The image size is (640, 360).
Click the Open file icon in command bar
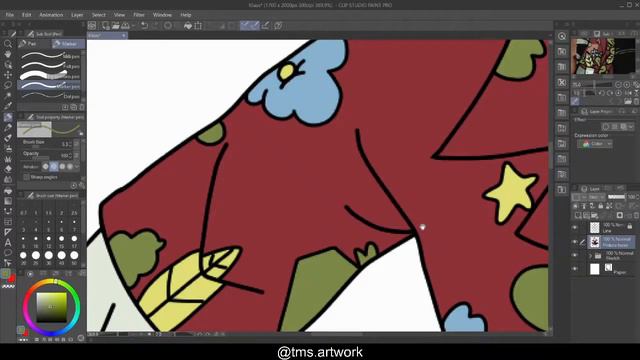116,26
